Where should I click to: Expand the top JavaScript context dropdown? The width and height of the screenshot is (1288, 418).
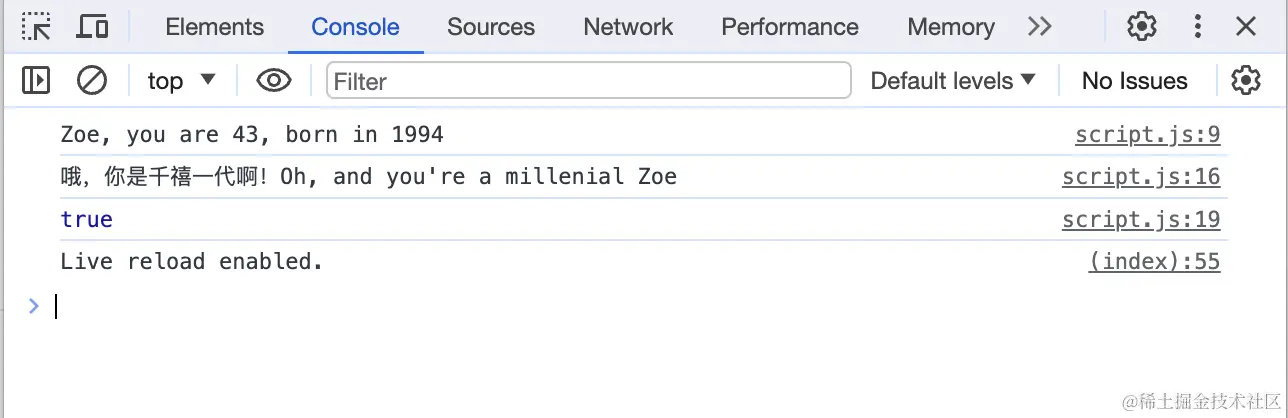pos(181,80)
